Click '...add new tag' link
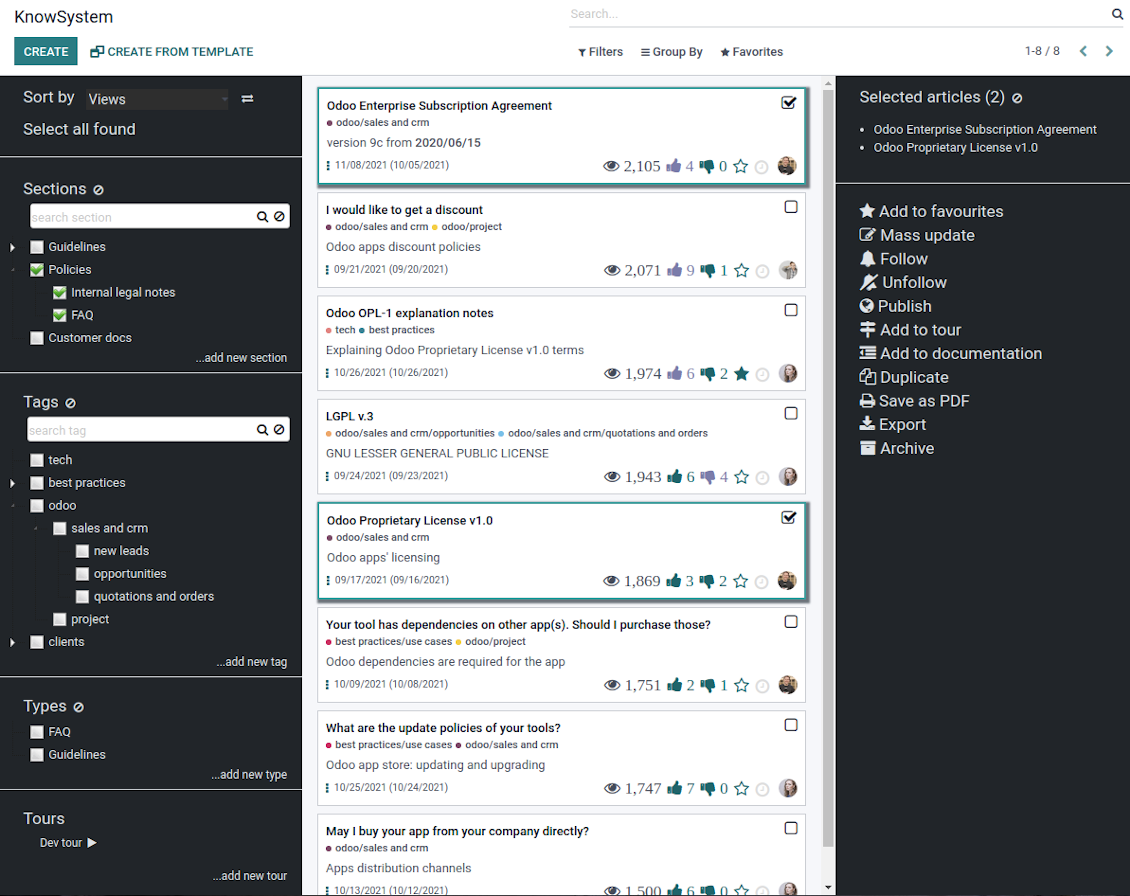The image size is (1130, 896). tap(252, 662)
